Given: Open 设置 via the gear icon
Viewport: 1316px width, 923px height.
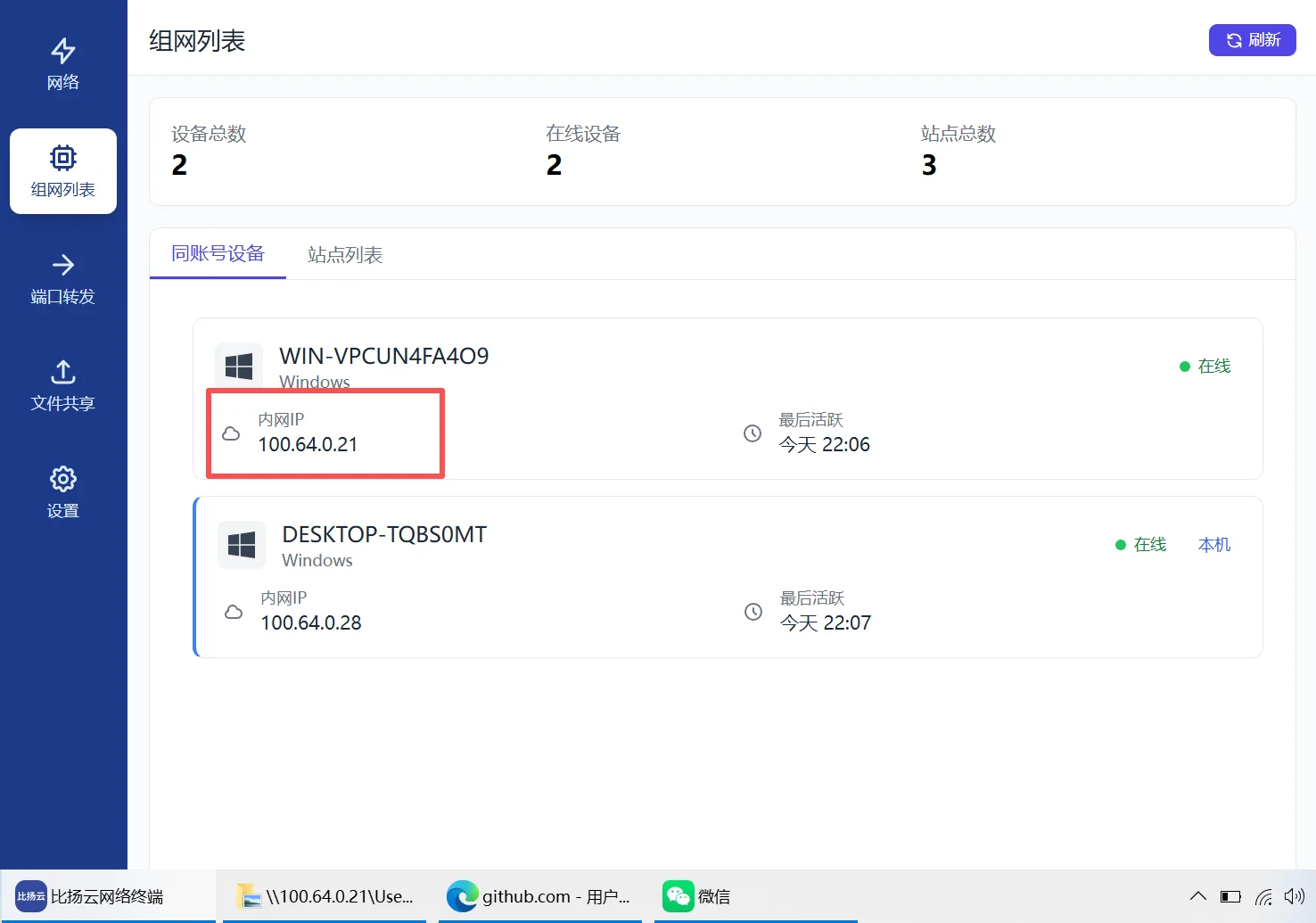Looking at the screenshot, I should [62, 490].
